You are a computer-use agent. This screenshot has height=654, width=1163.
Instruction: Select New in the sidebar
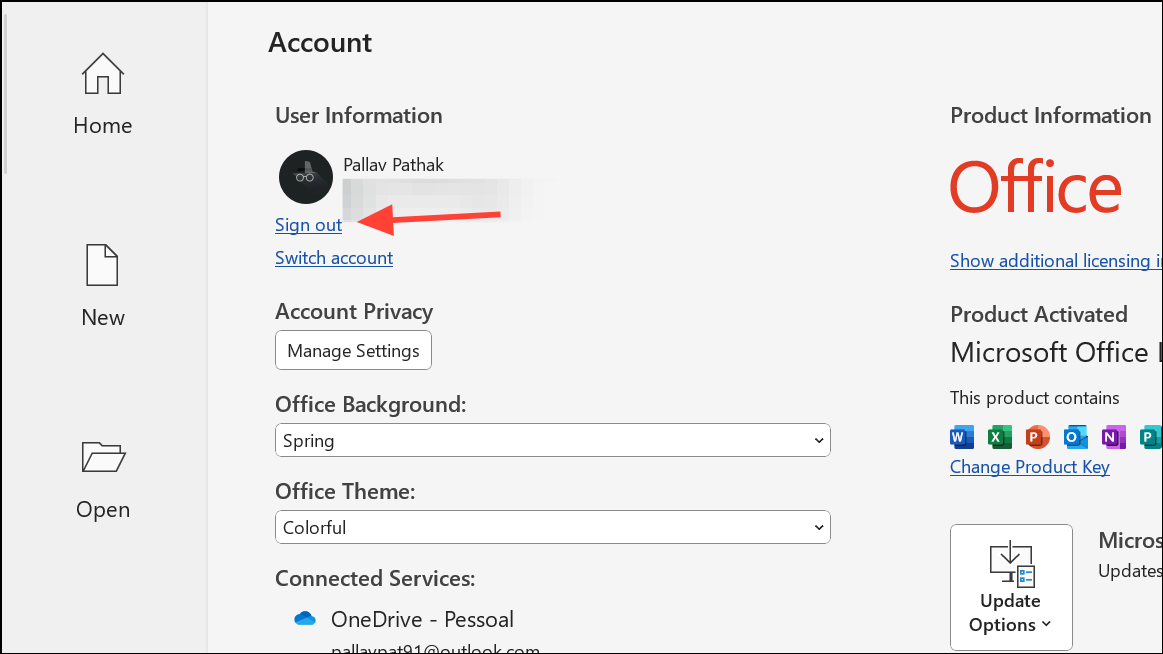coord(102,286)
